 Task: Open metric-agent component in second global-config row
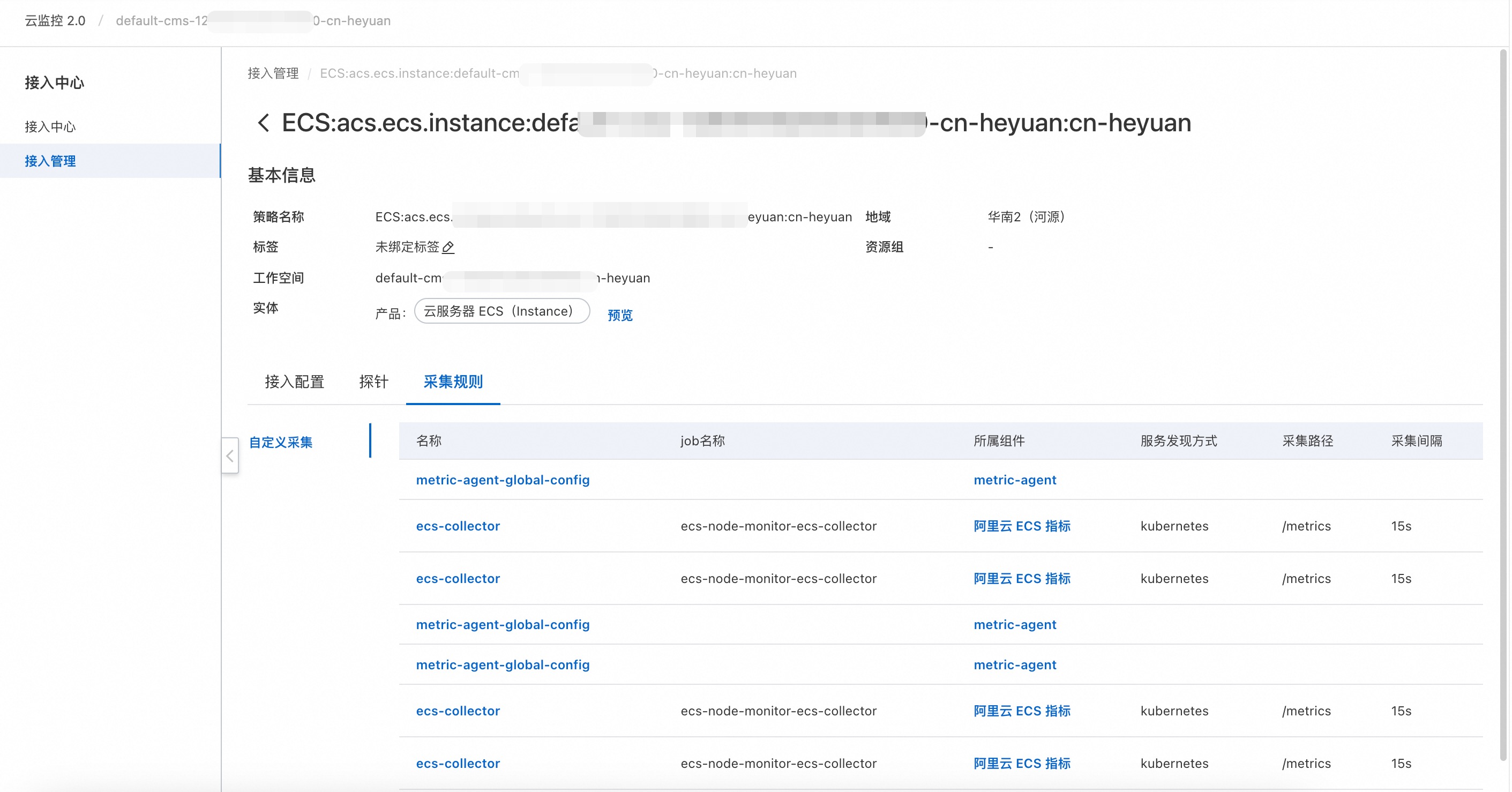(x=1015, y=625)
